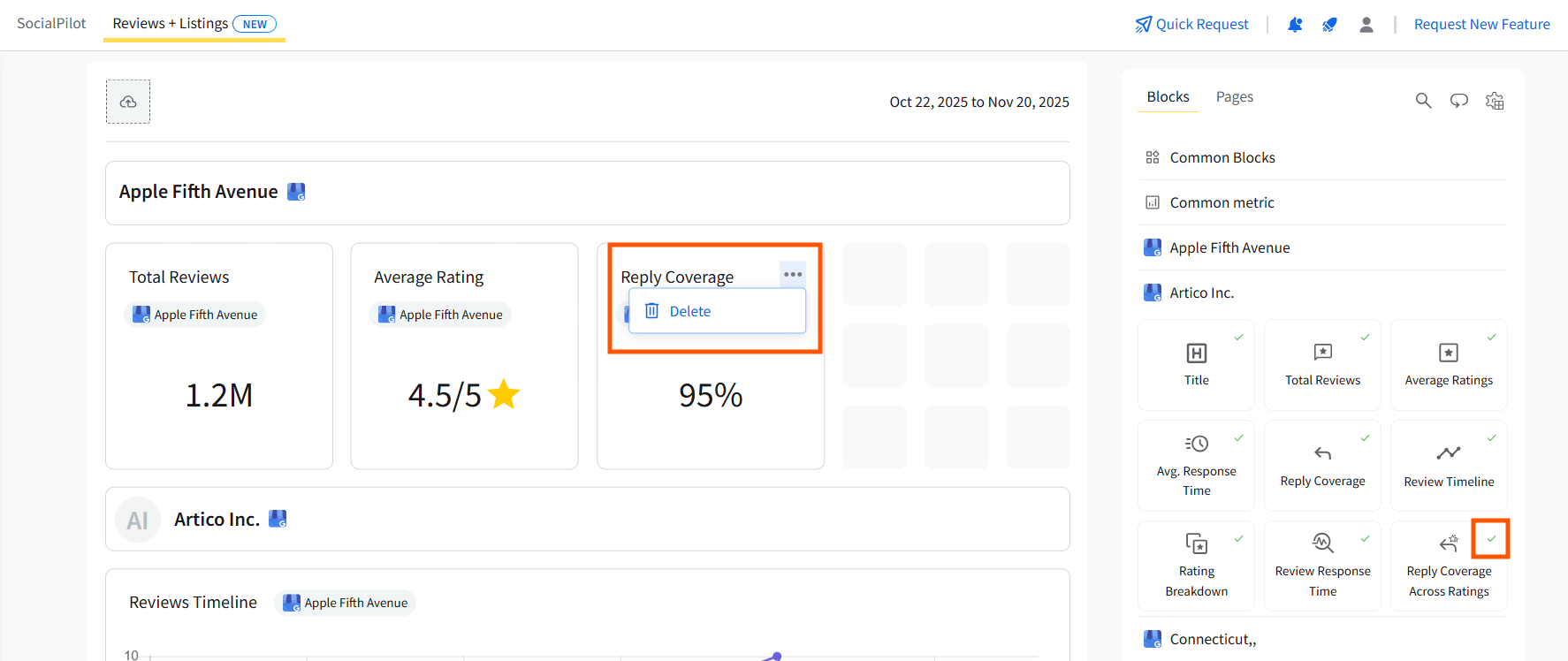The height and width of the screenshot is (661, 1568).
Task: Click Reply Coverage Across Ratings block icon
Action: click(x=1449, y=543)
